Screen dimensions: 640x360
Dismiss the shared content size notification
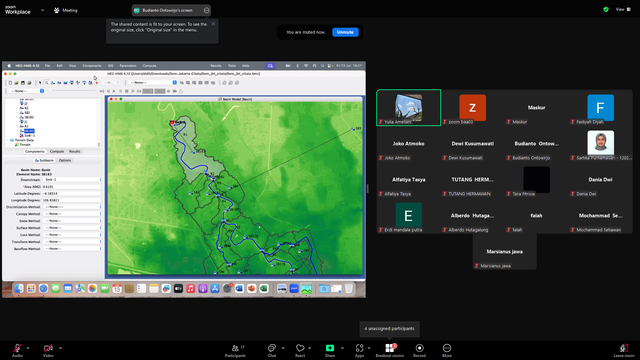213,24
